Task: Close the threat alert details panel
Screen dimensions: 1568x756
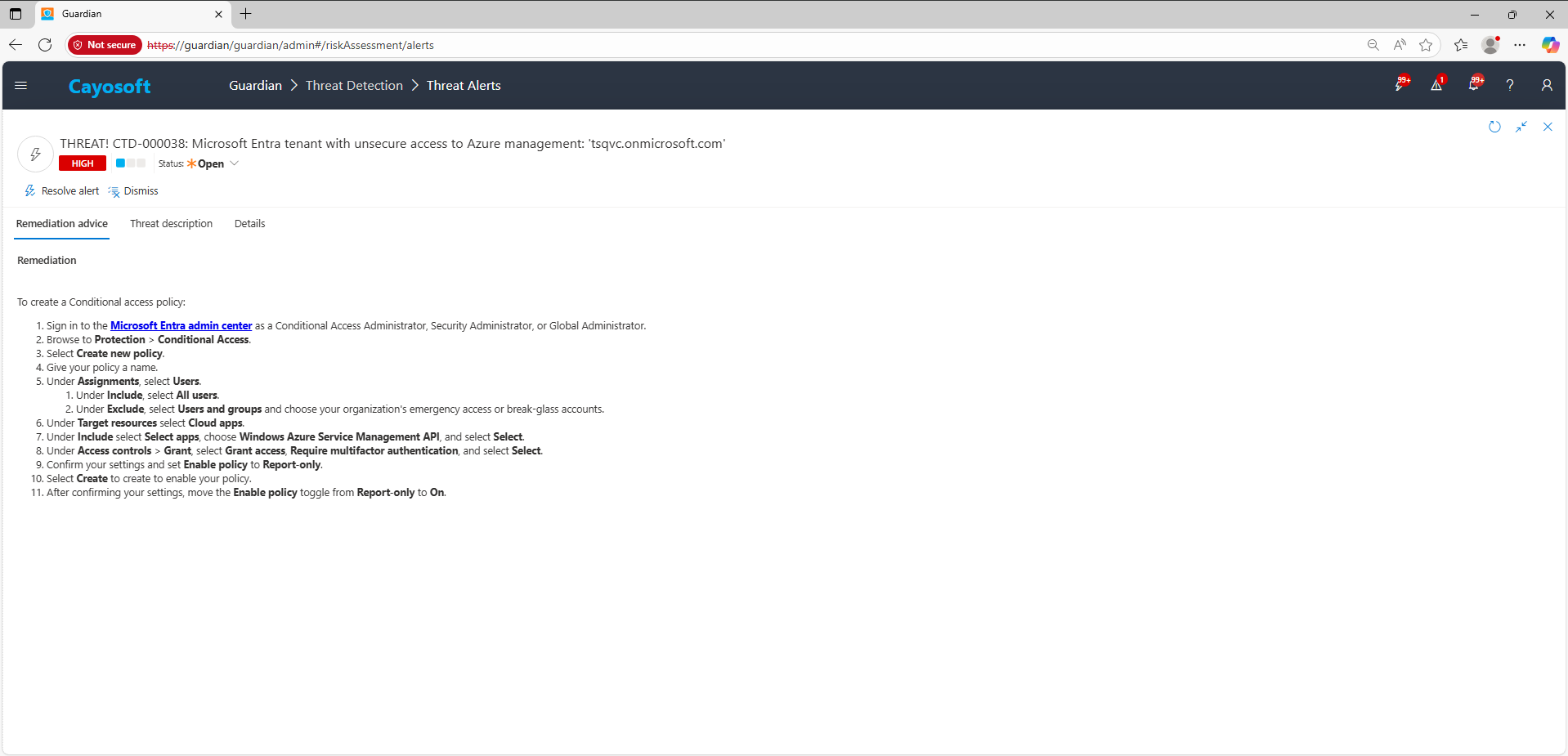Action: click(x=1548, y=127)
